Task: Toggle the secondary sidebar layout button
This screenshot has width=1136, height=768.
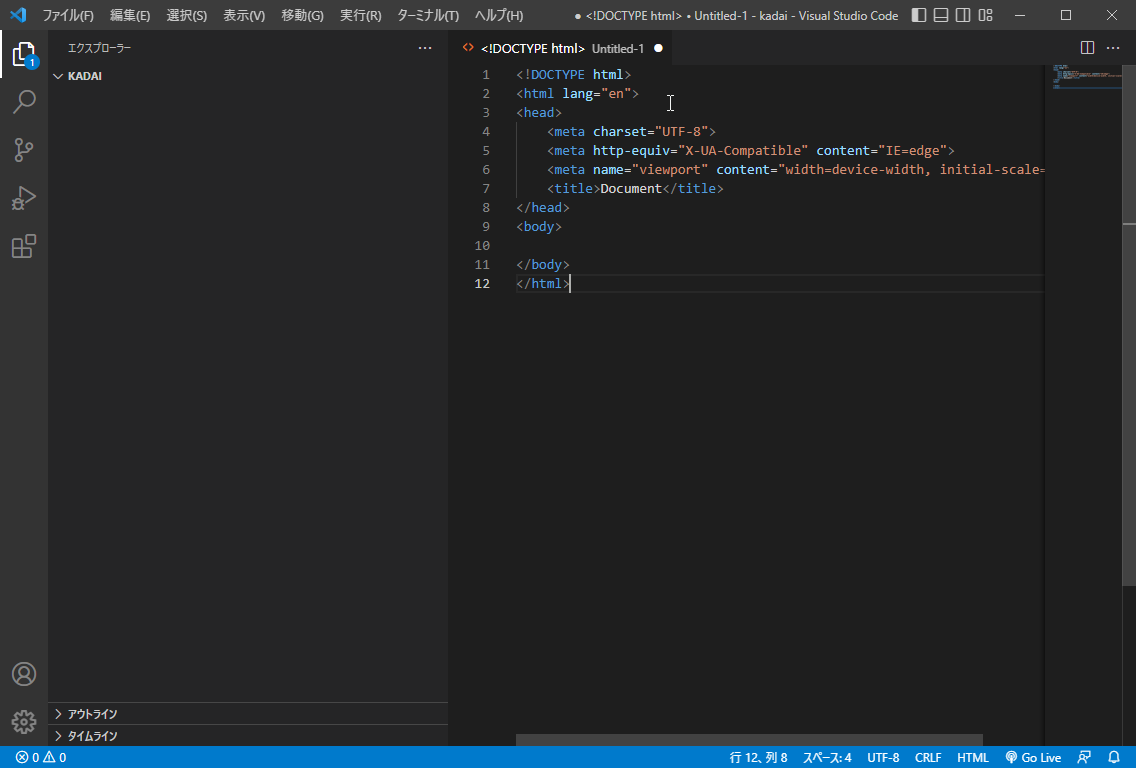Action: click(963, 15)
